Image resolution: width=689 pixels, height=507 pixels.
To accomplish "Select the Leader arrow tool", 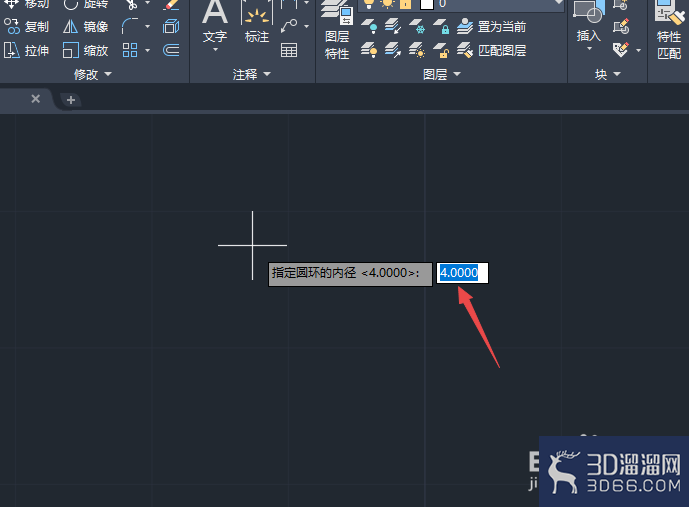I will (x=289, y=26).
